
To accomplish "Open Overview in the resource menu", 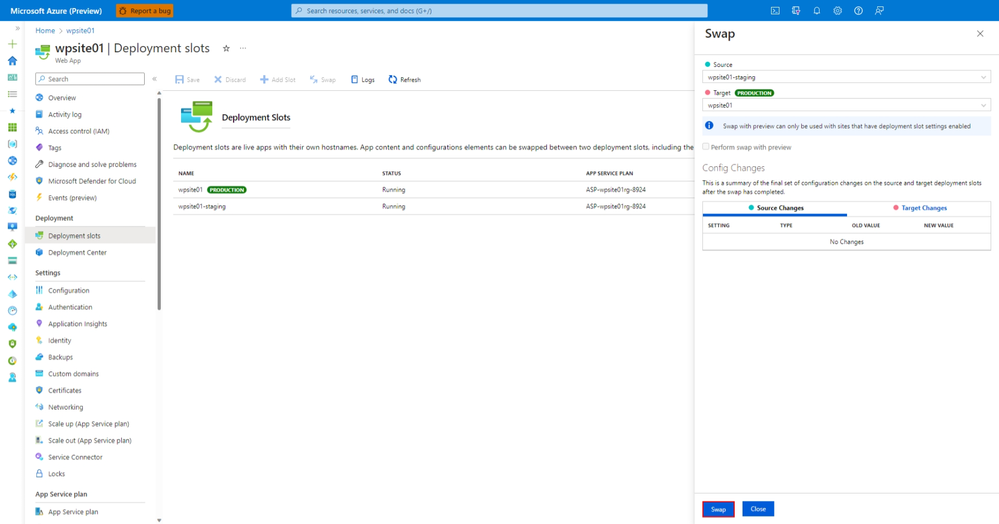I will [62, 98].
